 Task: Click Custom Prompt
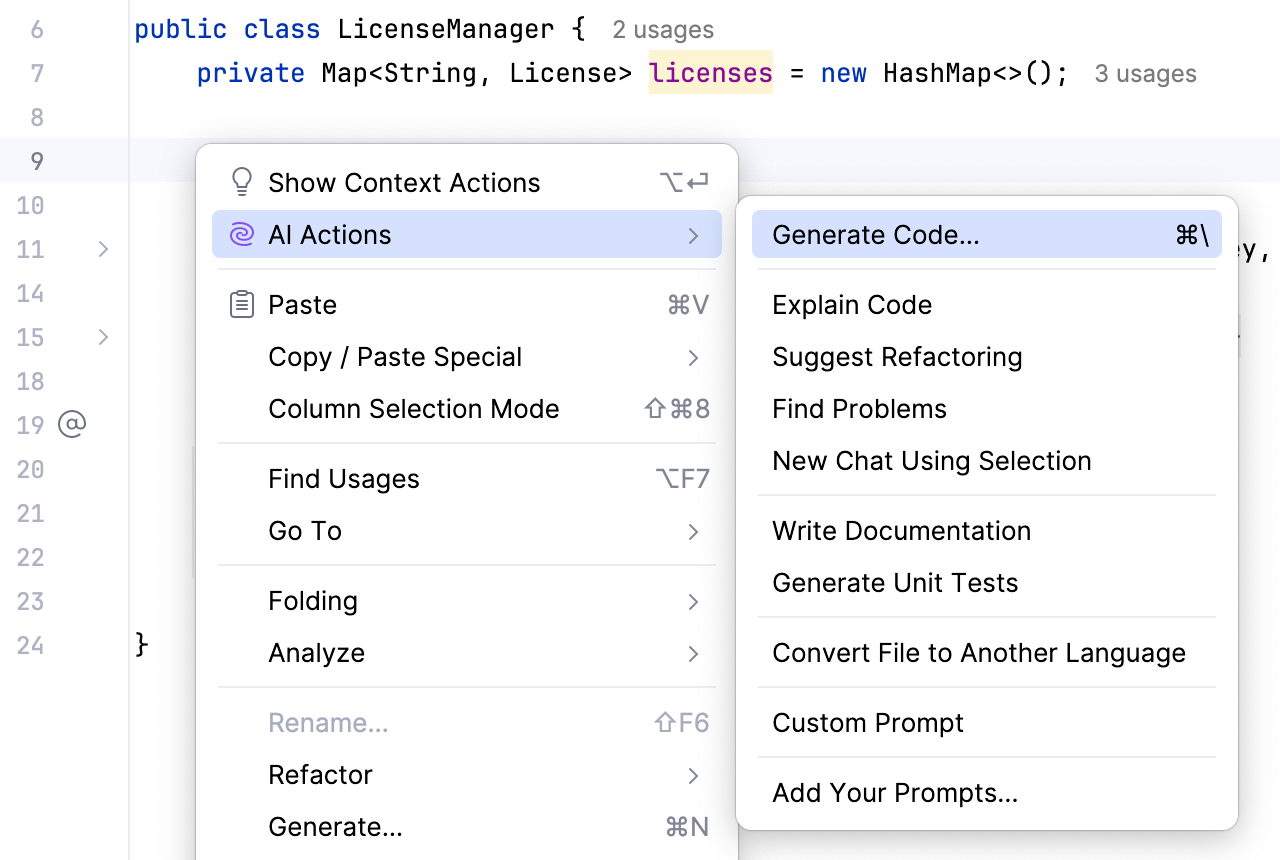[x=867, y=722]
